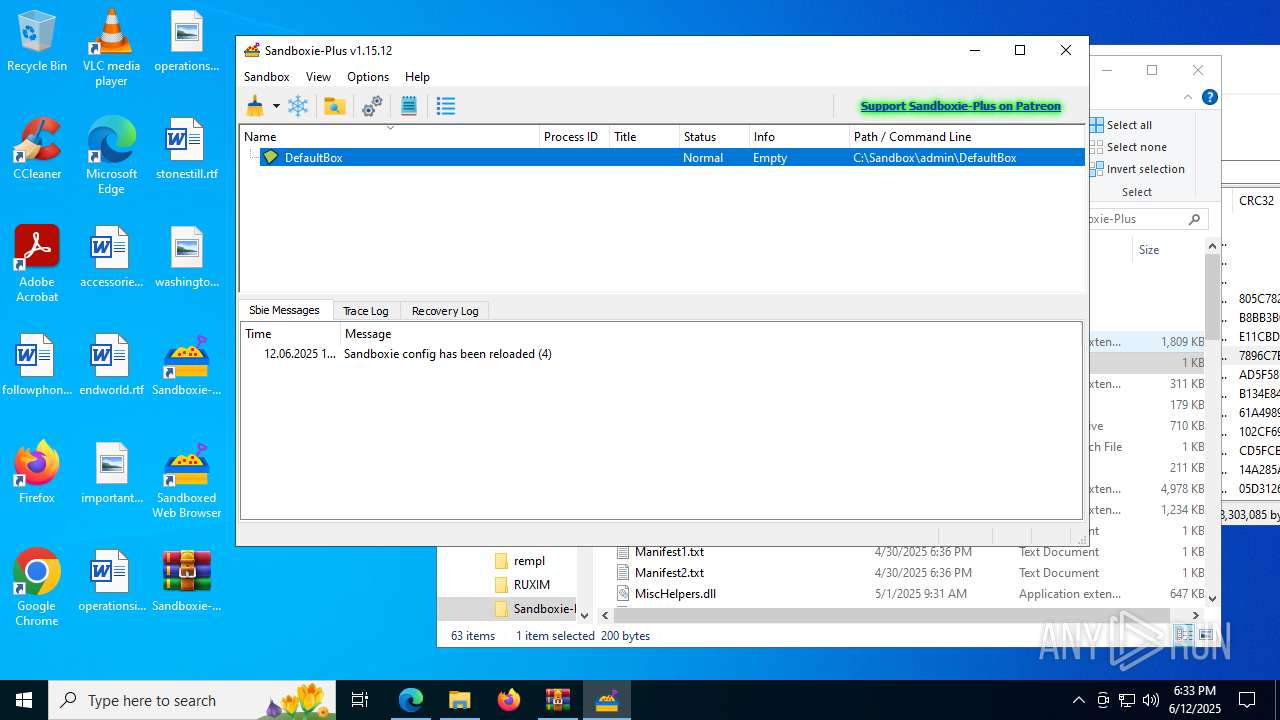Open the stonestill.rtf desktop file
This screenshot has width=1280, height=720.
pyautogui.click(x=186, y=150)
